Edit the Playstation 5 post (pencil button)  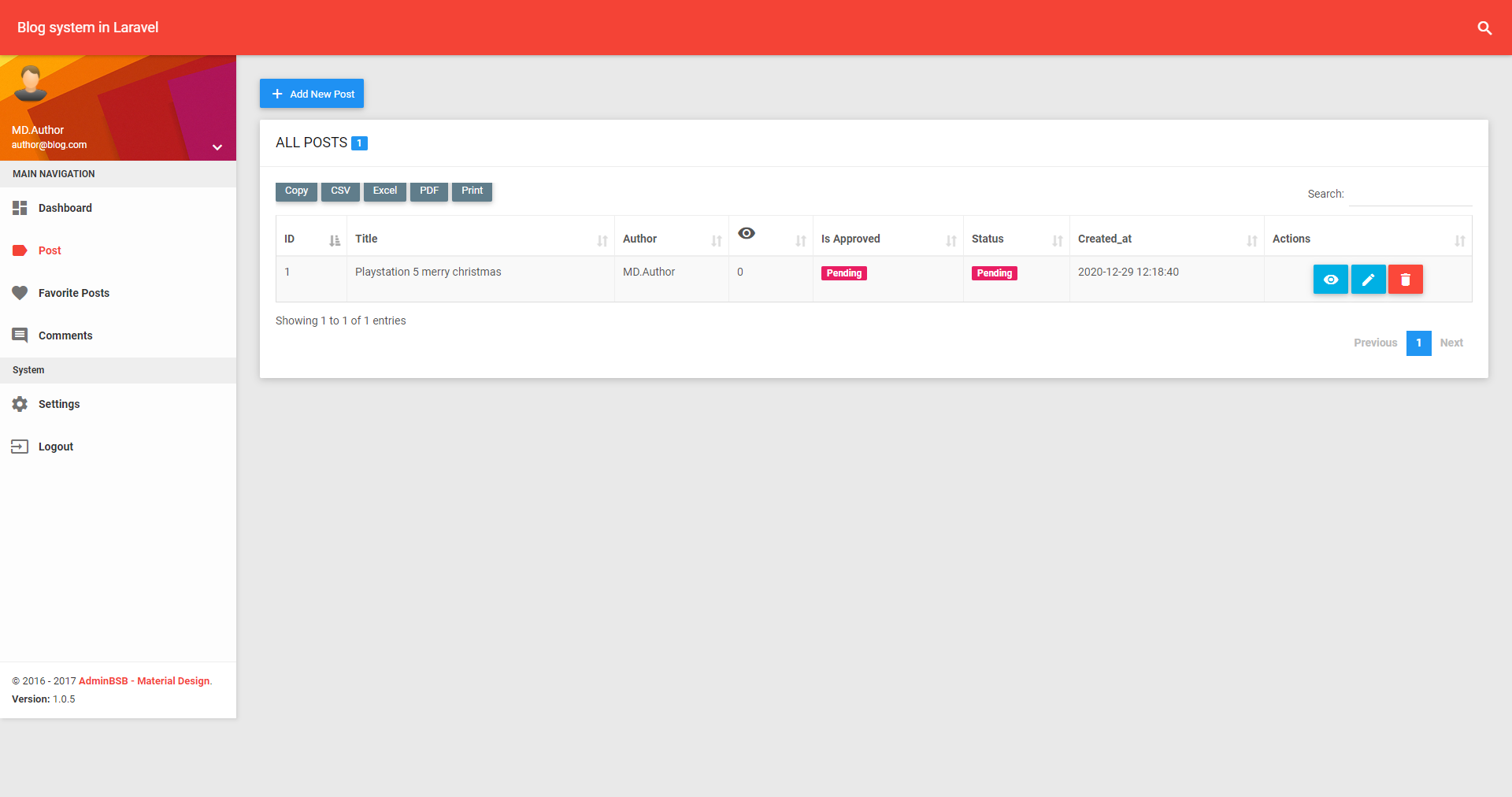1369,280
